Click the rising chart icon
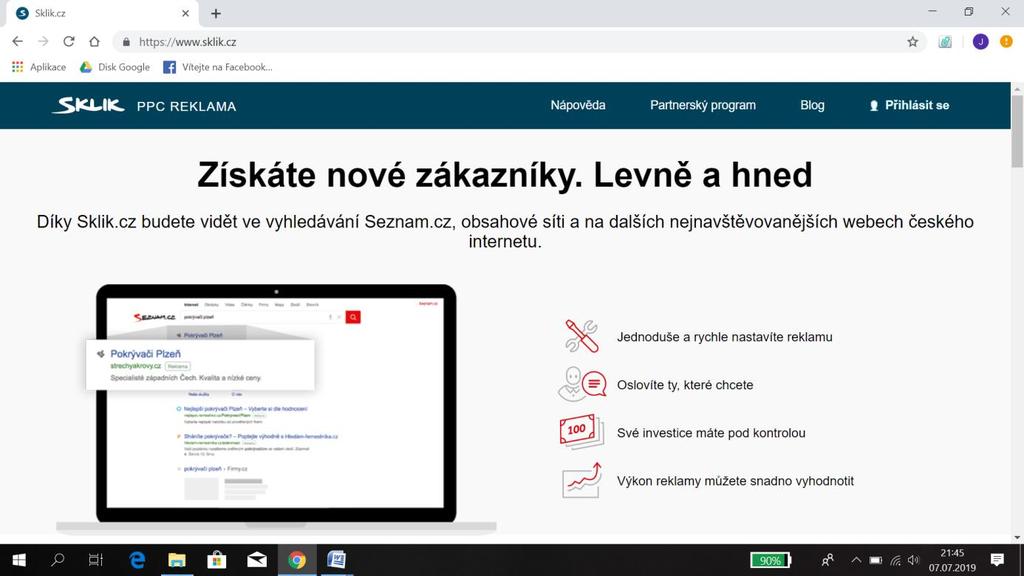This screenshot has width=1024, height=576. (582, 480)
